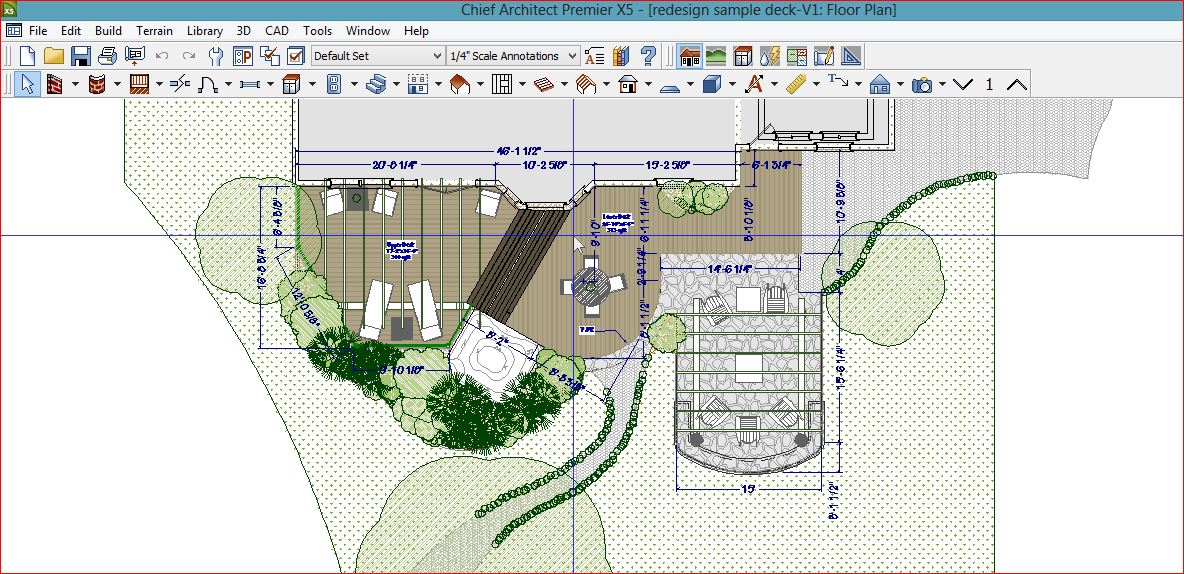Select the Cabinet tool
Viewport: 1184px width, 574px height.
pos(291,84)
